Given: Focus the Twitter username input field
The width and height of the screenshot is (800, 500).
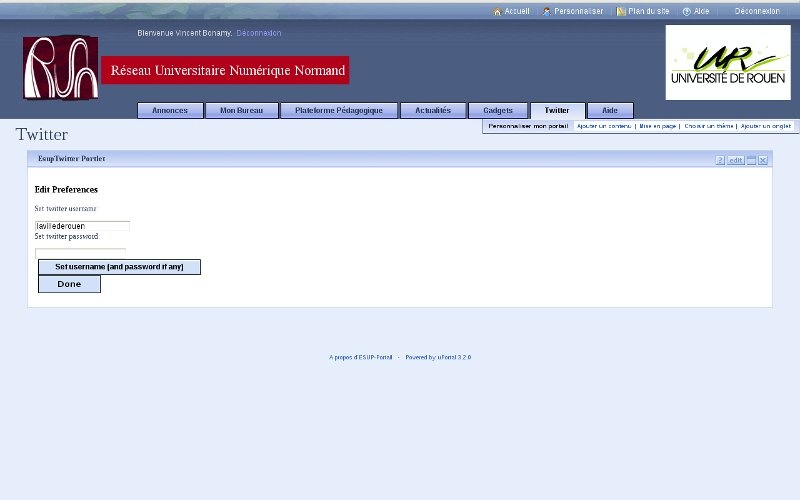Looking at the screenshot, I should (x=82, y=226).
